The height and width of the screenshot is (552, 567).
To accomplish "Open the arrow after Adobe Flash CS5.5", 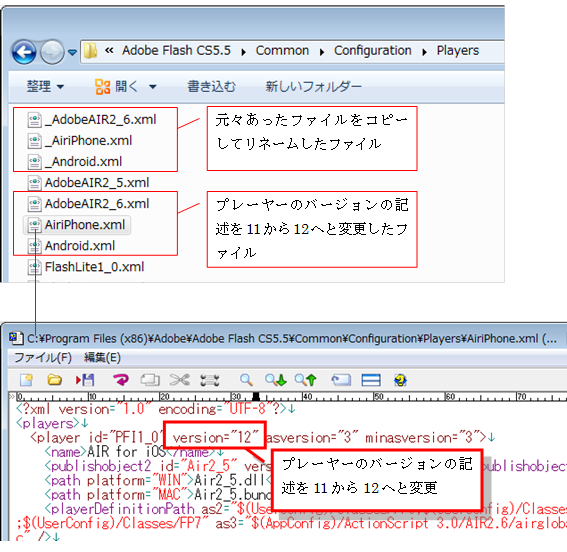I will pyautogui.click(x=244, y=52).
